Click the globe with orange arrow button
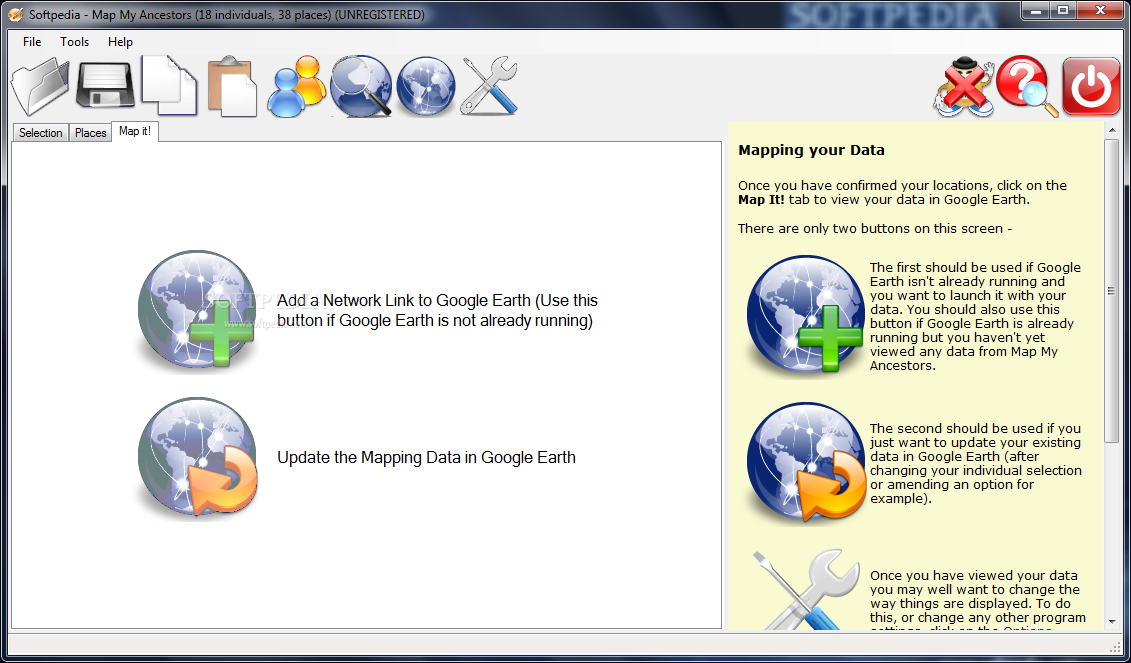Screen dimensions: 1131x663 pos(197,457)
